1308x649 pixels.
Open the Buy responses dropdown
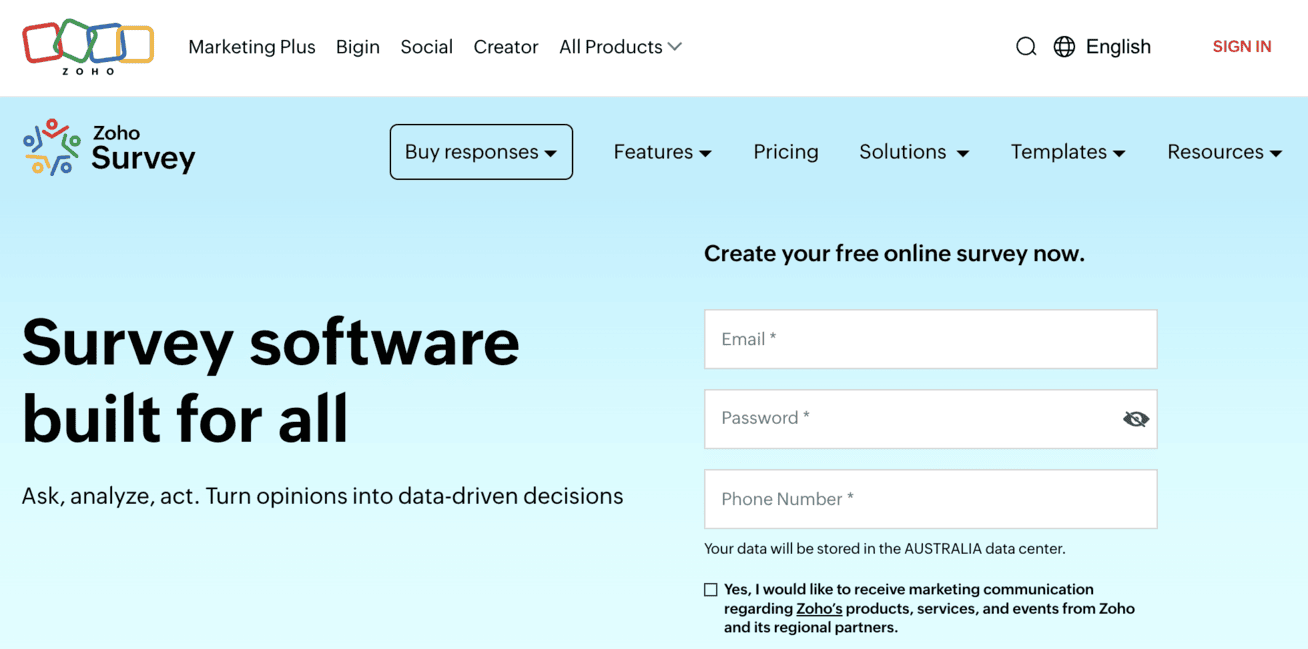[481, 152]
